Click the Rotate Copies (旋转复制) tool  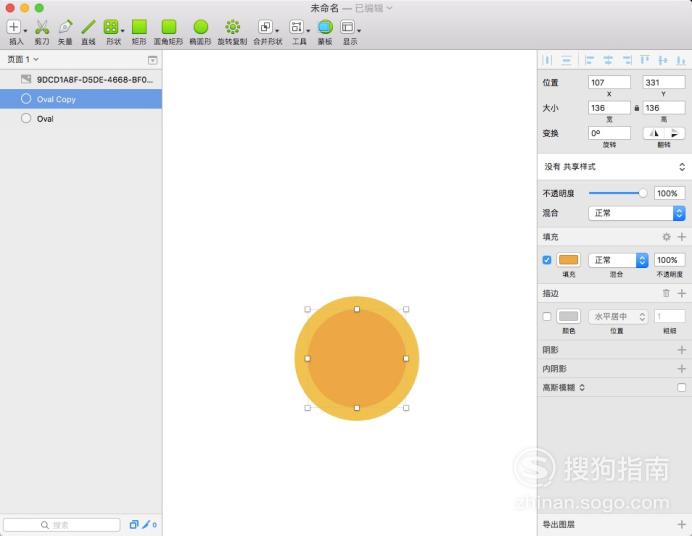(x=233, y=27)
